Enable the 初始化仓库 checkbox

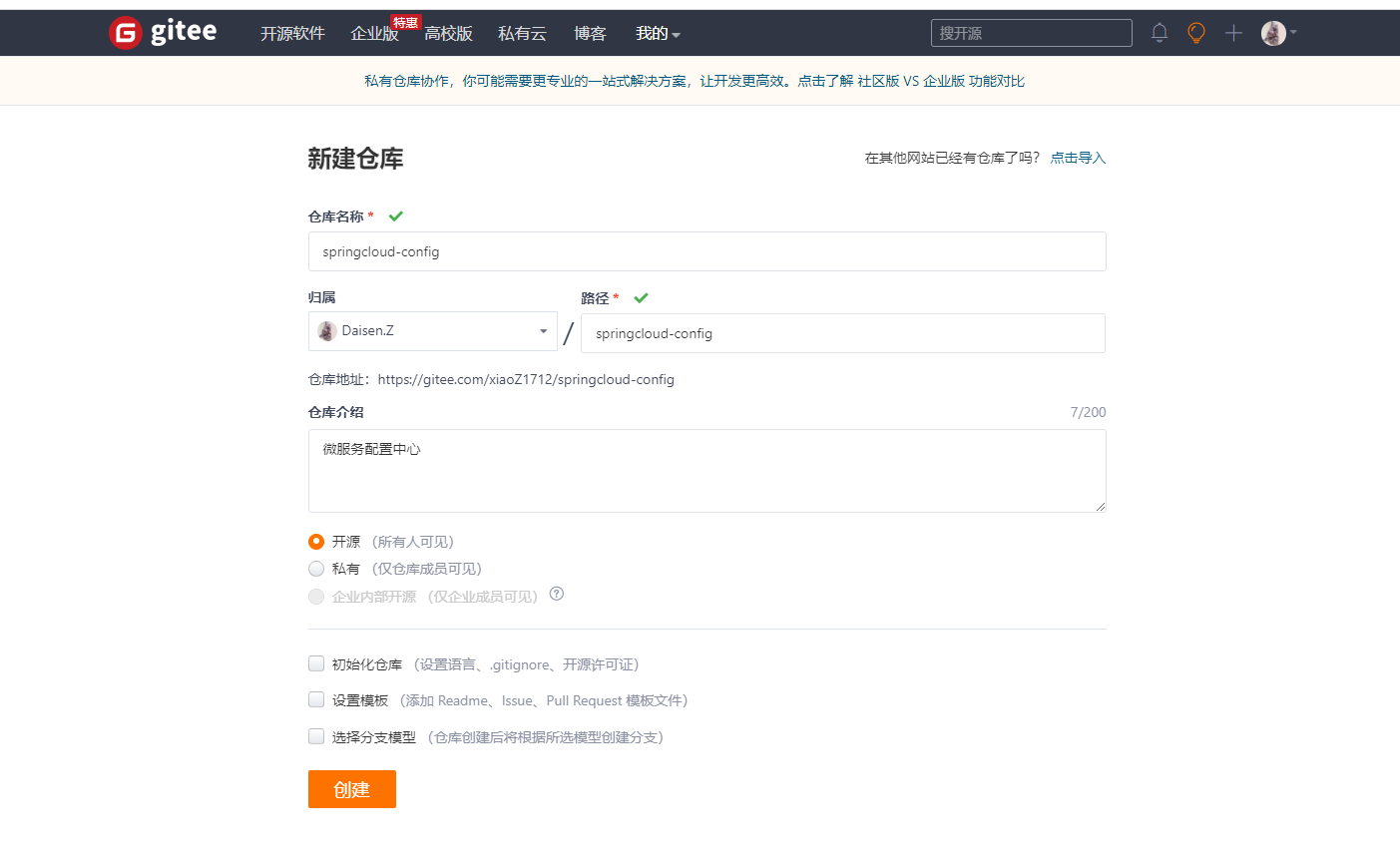click(x=316, y=663)
